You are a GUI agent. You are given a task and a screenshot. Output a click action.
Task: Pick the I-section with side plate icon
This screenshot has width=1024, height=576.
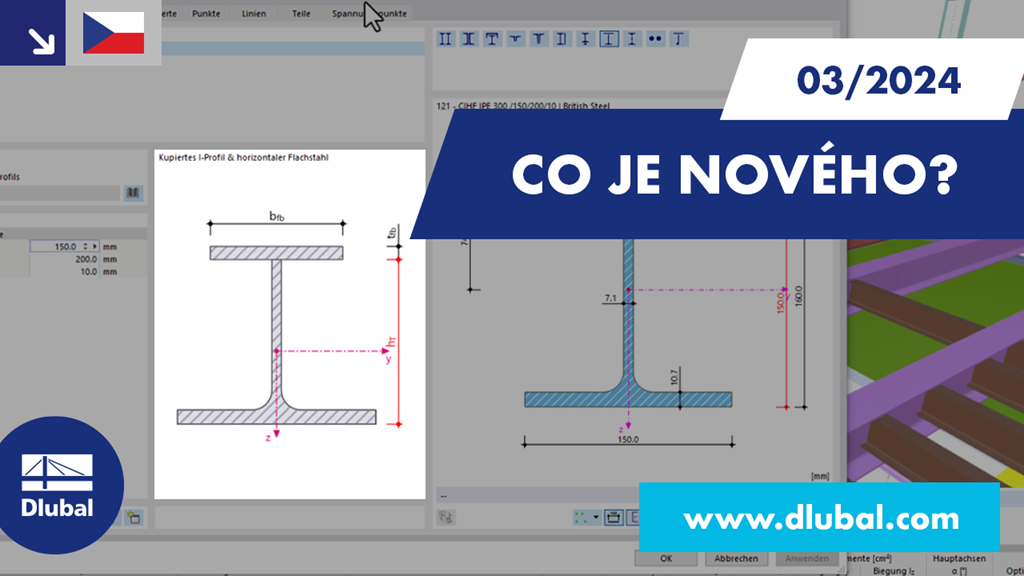(562, 39)
